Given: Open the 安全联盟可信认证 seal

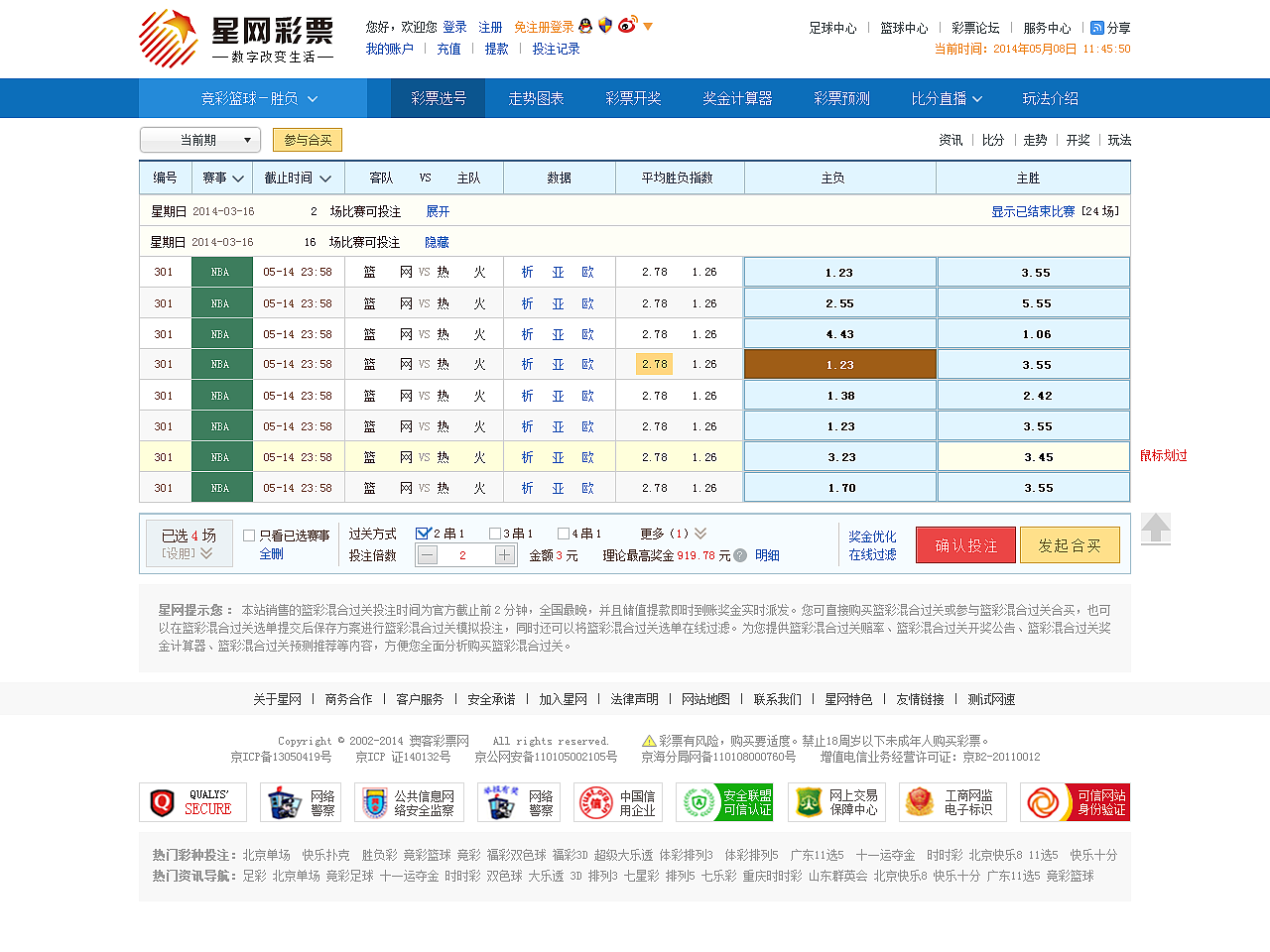Looking at the screenshot, I should (724, 801).
